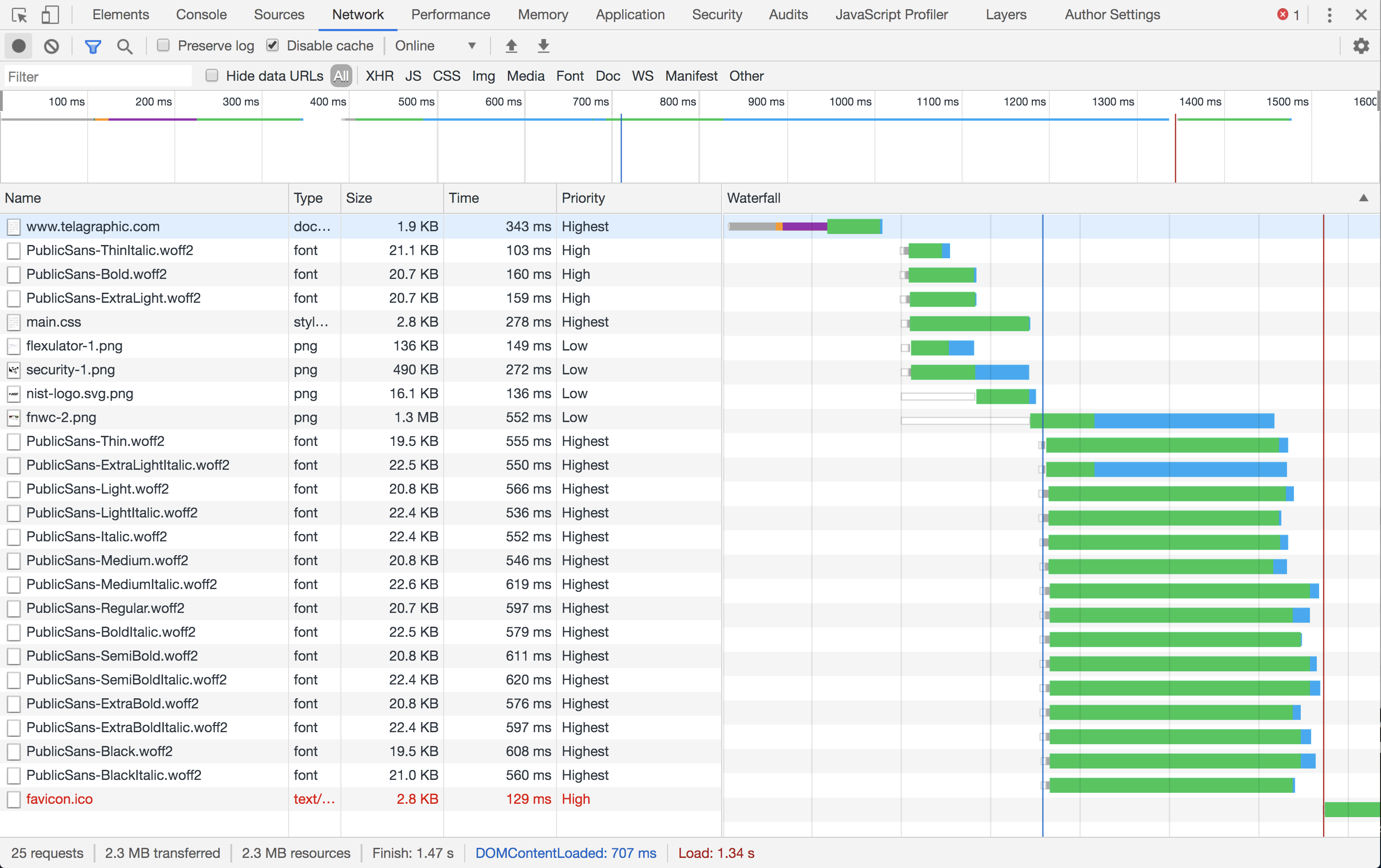Open the Performance tab
1381x868 pixels.
450,15
